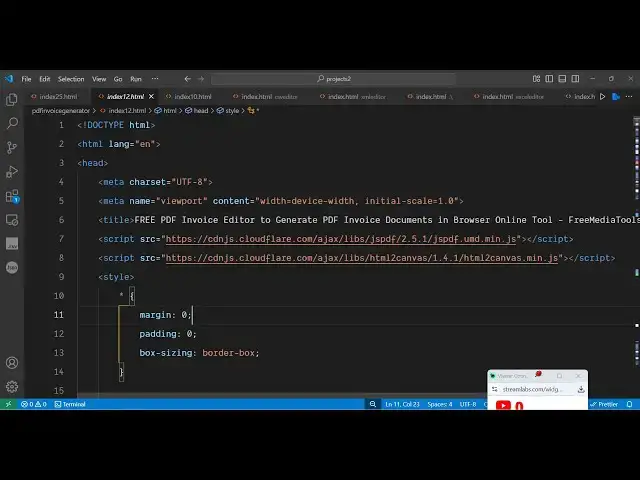This screenshot has height=480, width=640.
Task: Place cursor on padding: 0 line
Action: pos(168,334)
